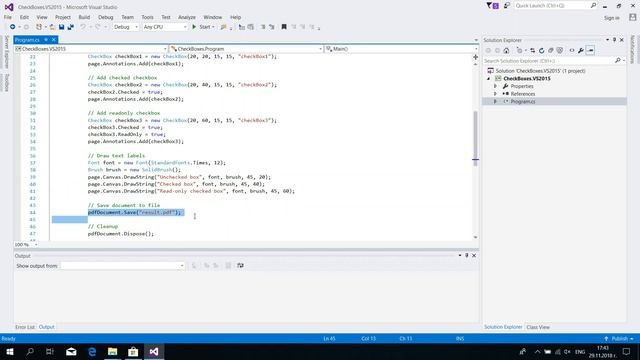The height and width of the screenshot is (360, 640).
Task: Click the Sign in link
Action: [x=611, y=18]
